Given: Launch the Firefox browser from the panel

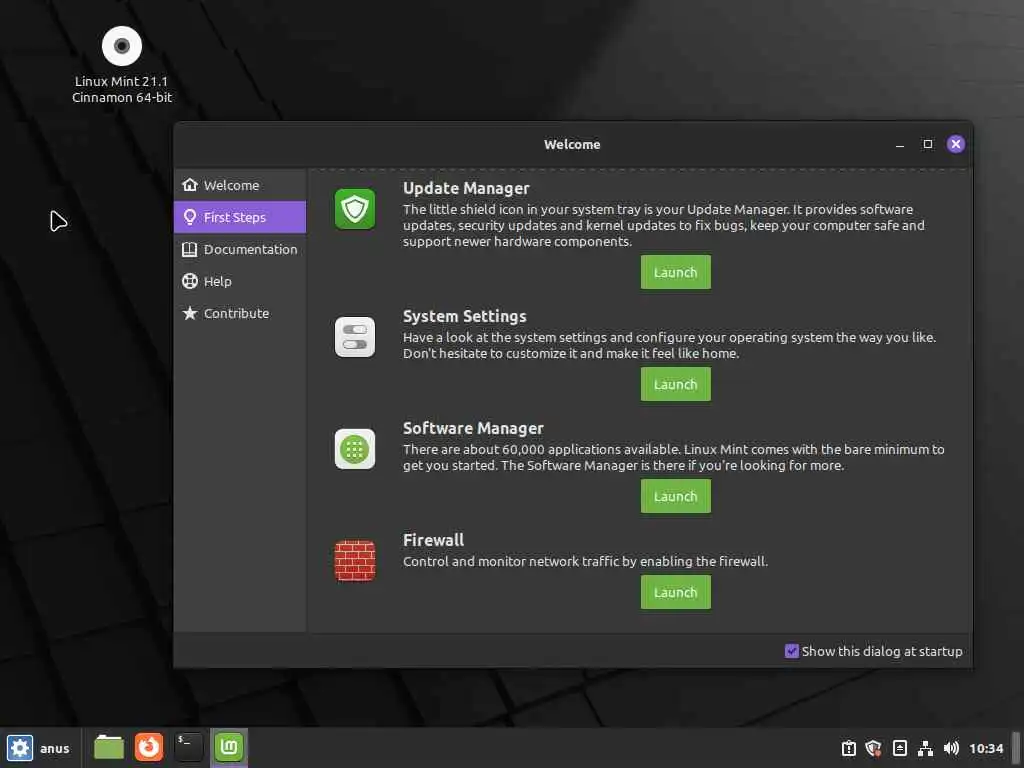Looking at the screenshot, I should (149, 747).
